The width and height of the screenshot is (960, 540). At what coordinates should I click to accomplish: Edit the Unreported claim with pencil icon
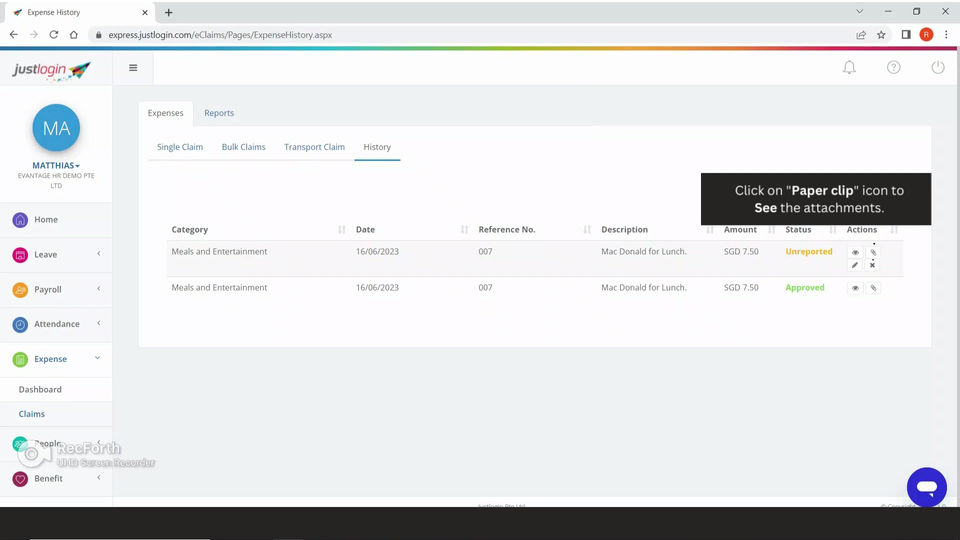tap(855, 265)
